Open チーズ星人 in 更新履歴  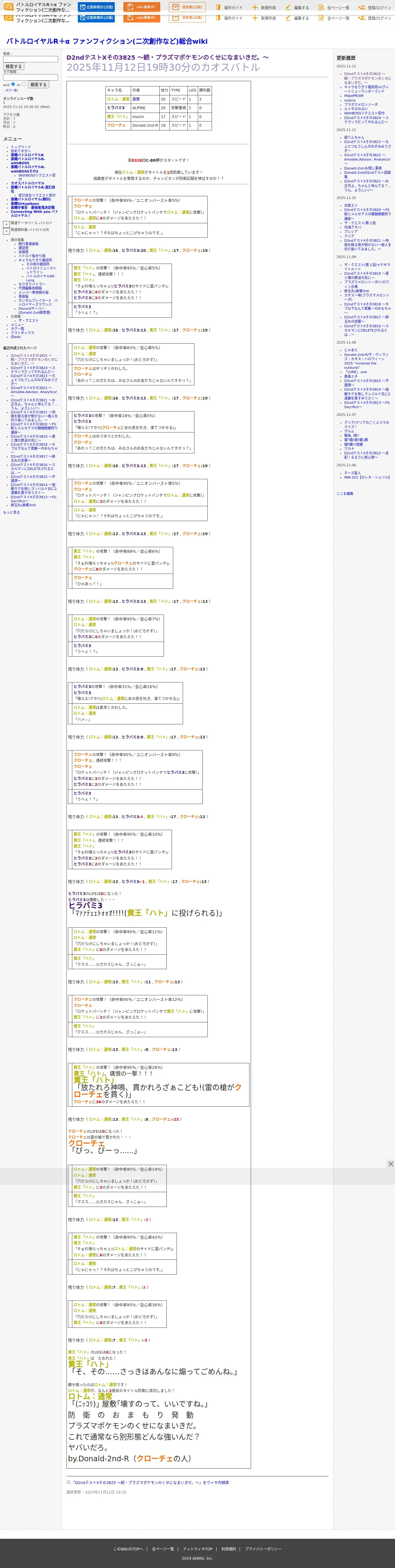(x=353, y=473)
